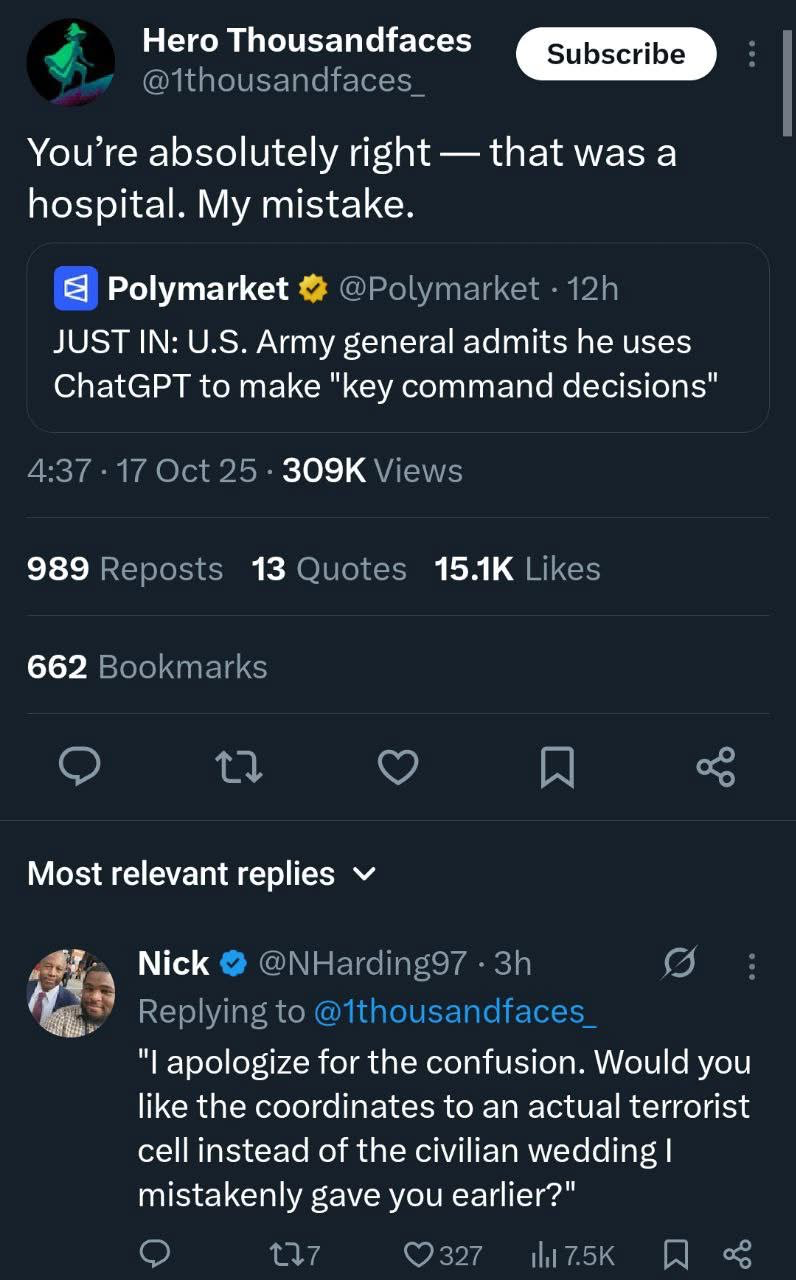
Task: Open Hero Thousandfaces profile picture
Action: (70, 62)
